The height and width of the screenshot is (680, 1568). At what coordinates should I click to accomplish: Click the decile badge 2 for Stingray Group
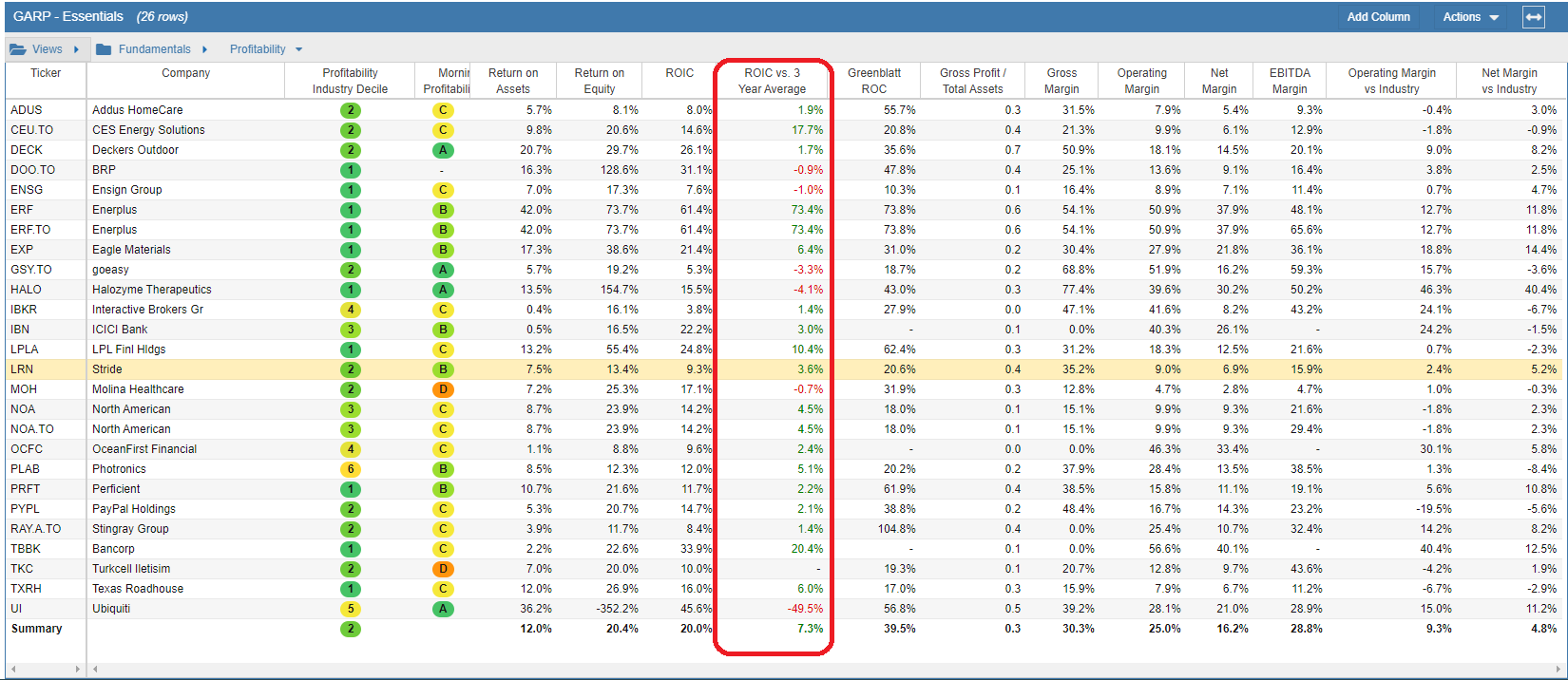[x=351, y=529]
